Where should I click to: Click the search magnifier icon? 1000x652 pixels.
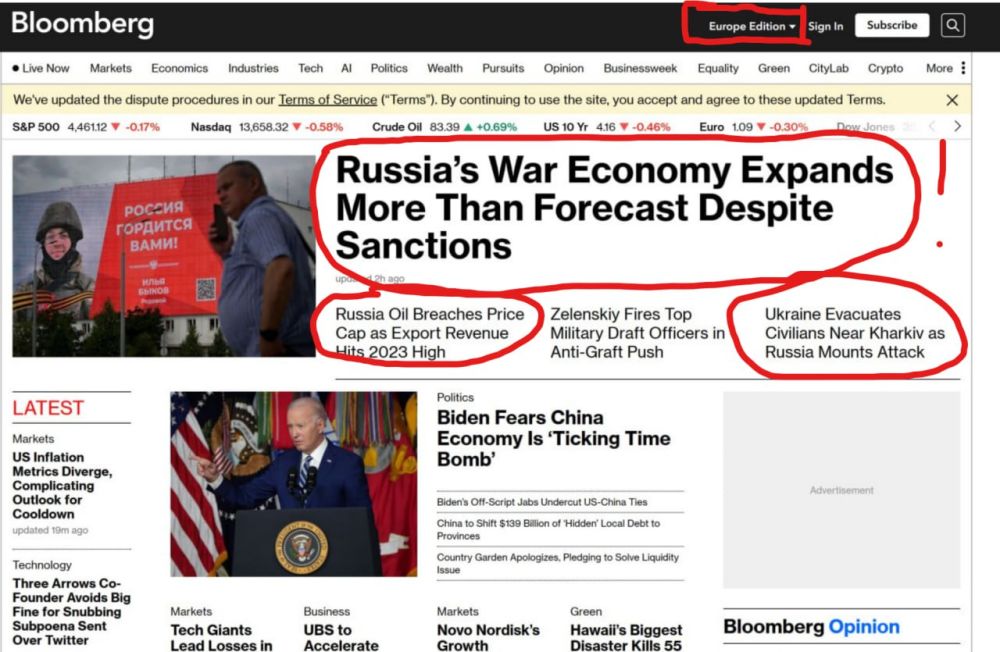point(953,26)
